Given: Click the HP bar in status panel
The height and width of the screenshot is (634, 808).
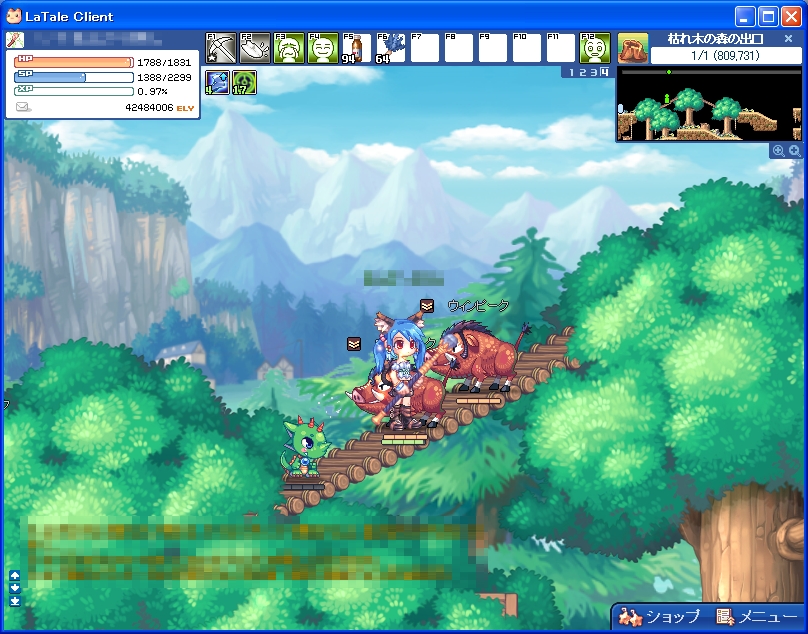Looking at the screenshot, I should [x=74, y=62].
